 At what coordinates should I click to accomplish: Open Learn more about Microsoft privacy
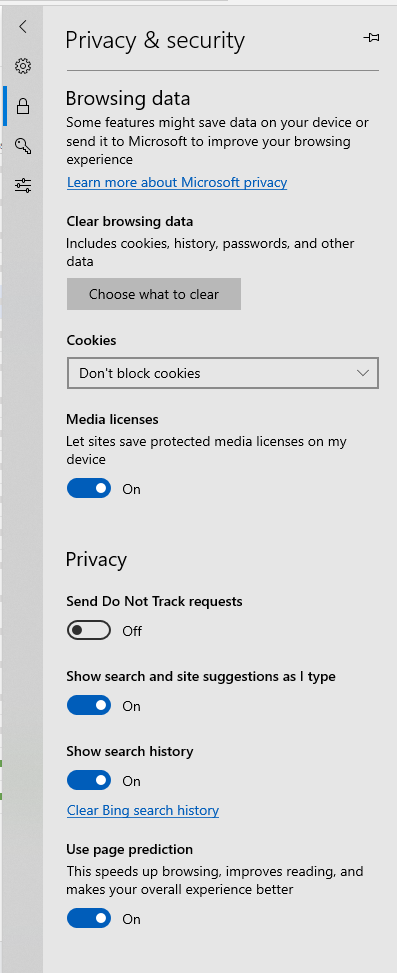click(x=177, y=182)
